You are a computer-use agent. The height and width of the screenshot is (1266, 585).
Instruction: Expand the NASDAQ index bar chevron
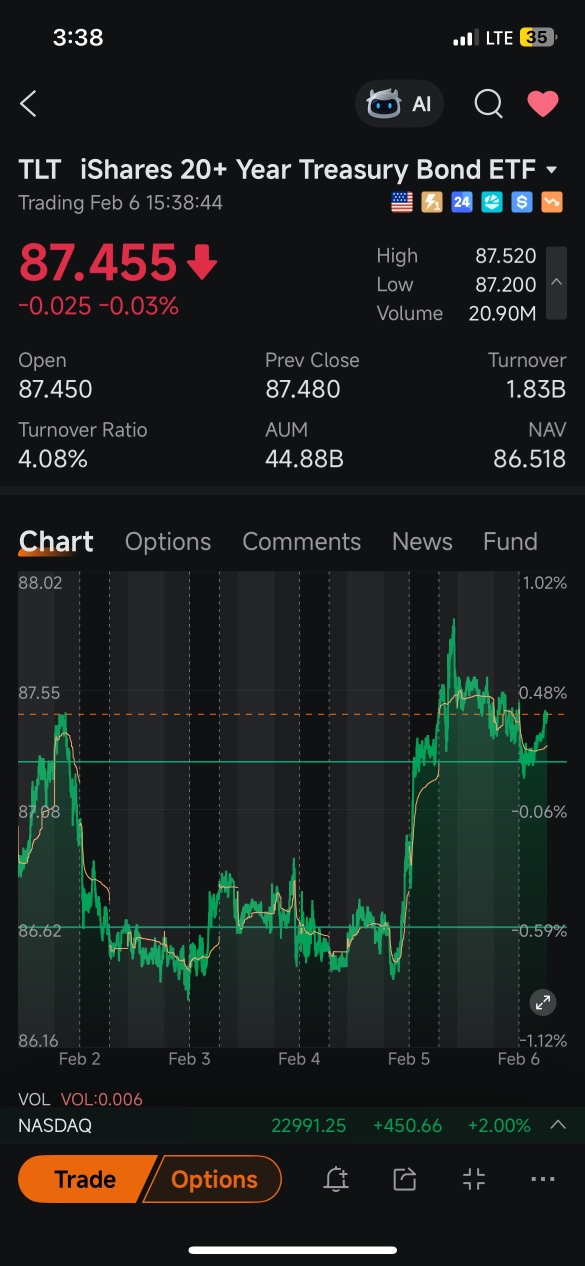557,1125
